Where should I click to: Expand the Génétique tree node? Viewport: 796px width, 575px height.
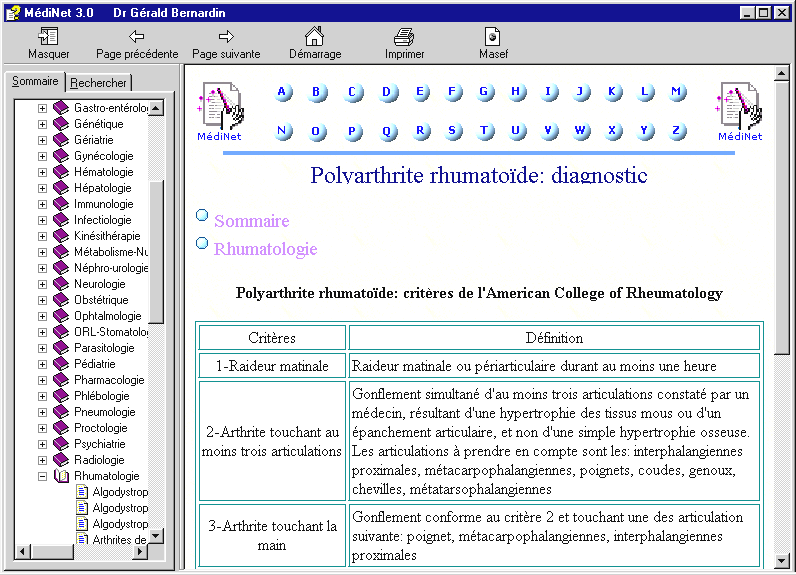(42, 124)
